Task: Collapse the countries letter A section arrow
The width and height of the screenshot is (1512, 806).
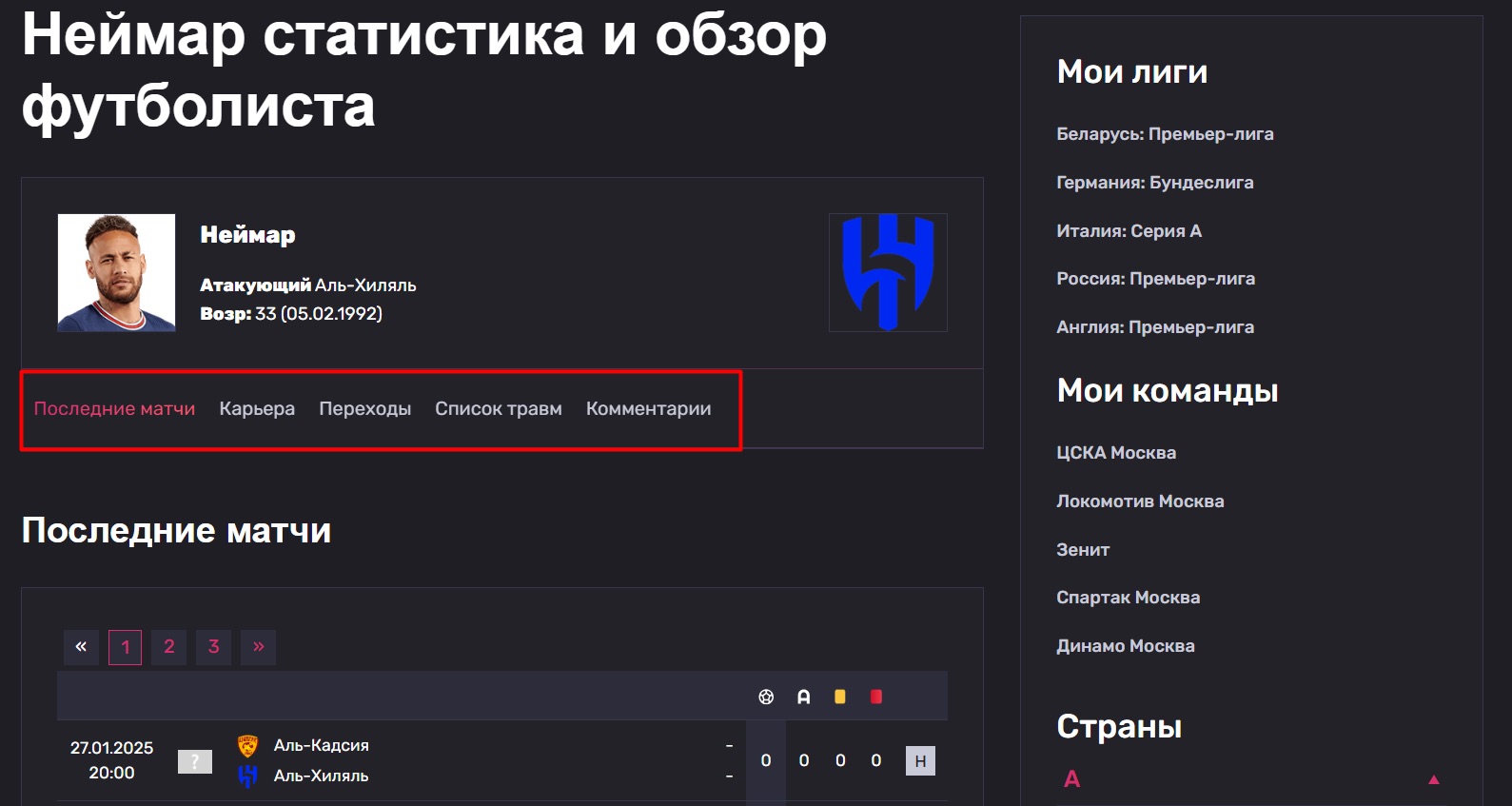Action: (x=1434, y=779)
